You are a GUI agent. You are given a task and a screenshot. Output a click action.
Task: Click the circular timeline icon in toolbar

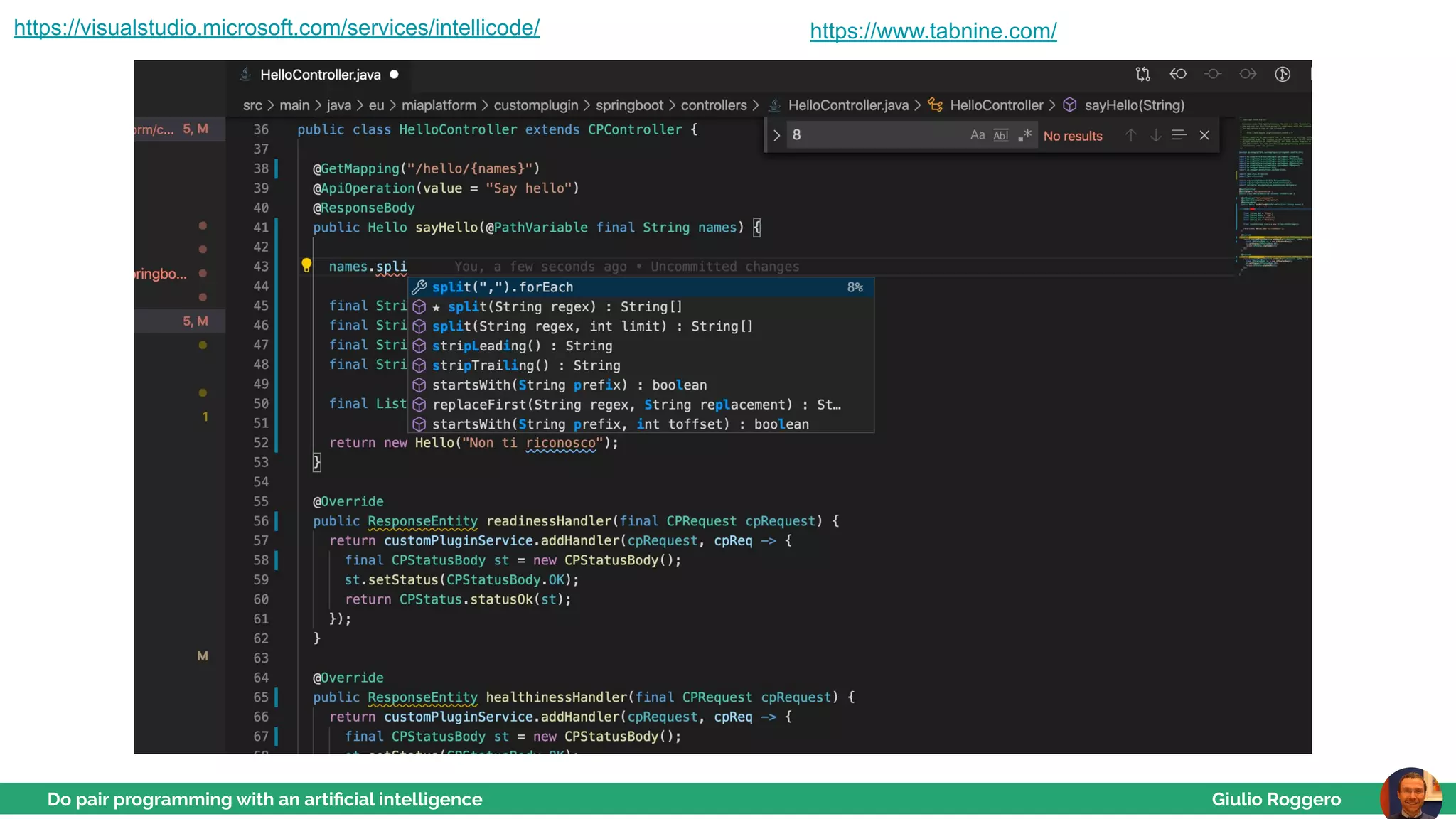(x=1283, y=74)
